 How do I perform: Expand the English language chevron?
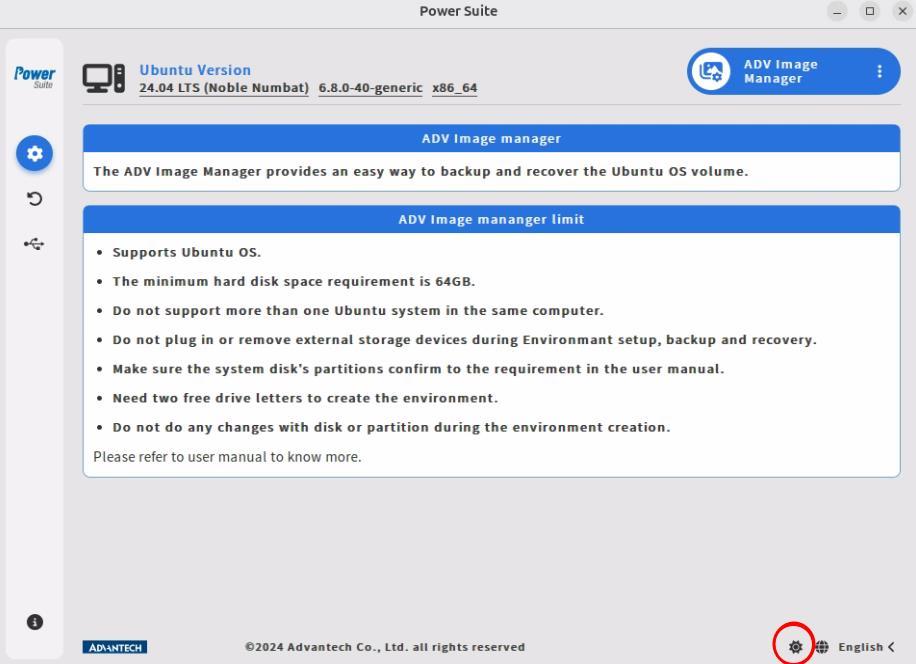coord(891,646)
